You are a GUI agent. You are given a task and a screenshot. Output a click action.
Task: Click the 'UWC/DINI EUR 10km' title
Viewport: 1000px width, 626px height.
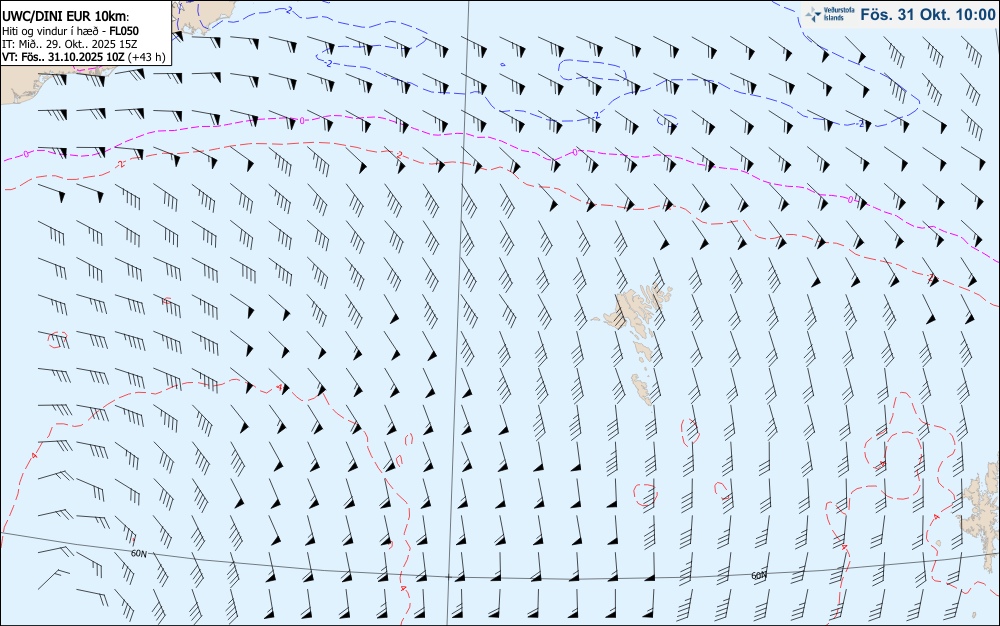64,17
